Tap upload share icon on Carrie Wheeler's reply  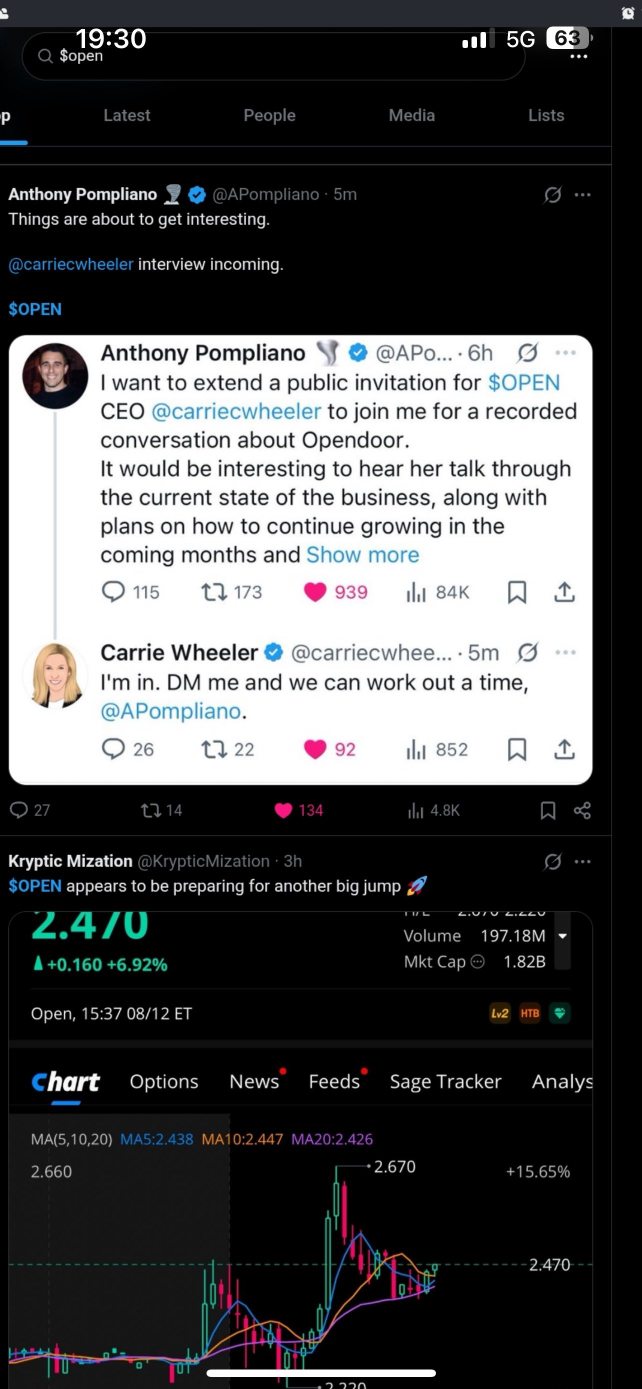tap(564, 749)
